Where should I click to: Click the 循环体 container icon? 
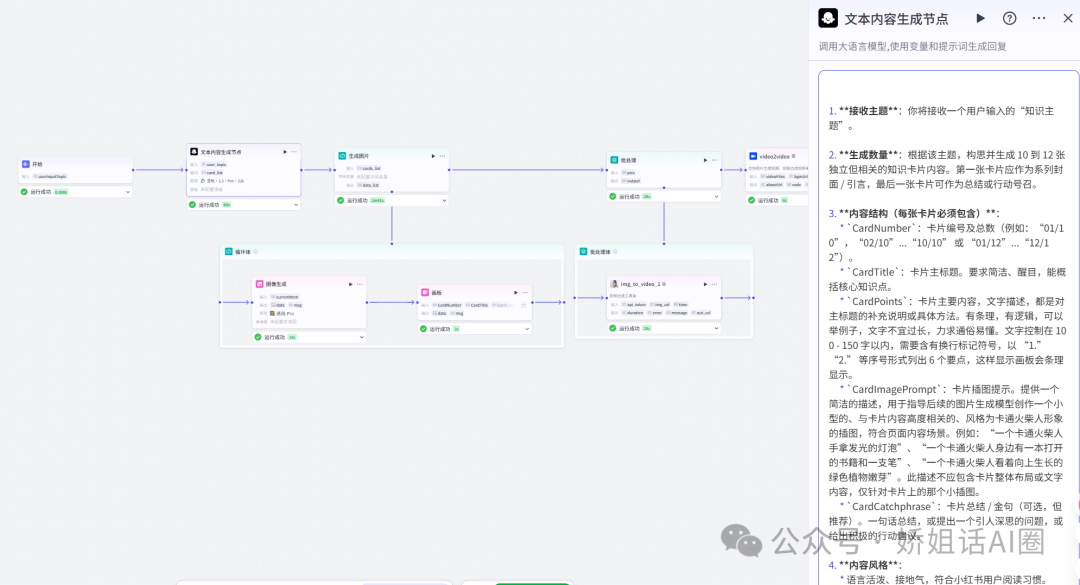point(229,252)
